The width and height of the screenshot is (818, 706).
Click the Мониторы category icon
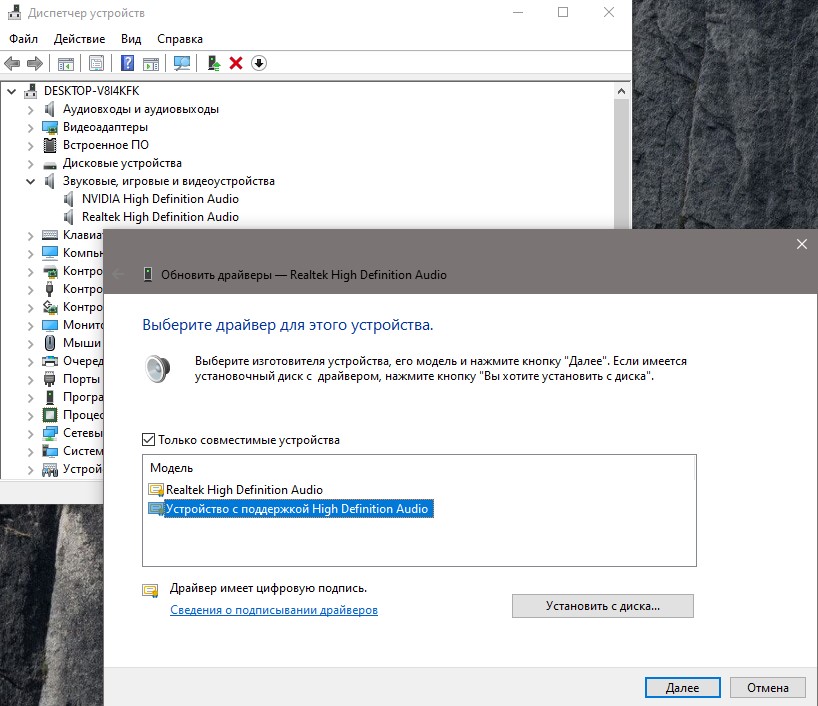pyautogui.click(x=50, y=325)
